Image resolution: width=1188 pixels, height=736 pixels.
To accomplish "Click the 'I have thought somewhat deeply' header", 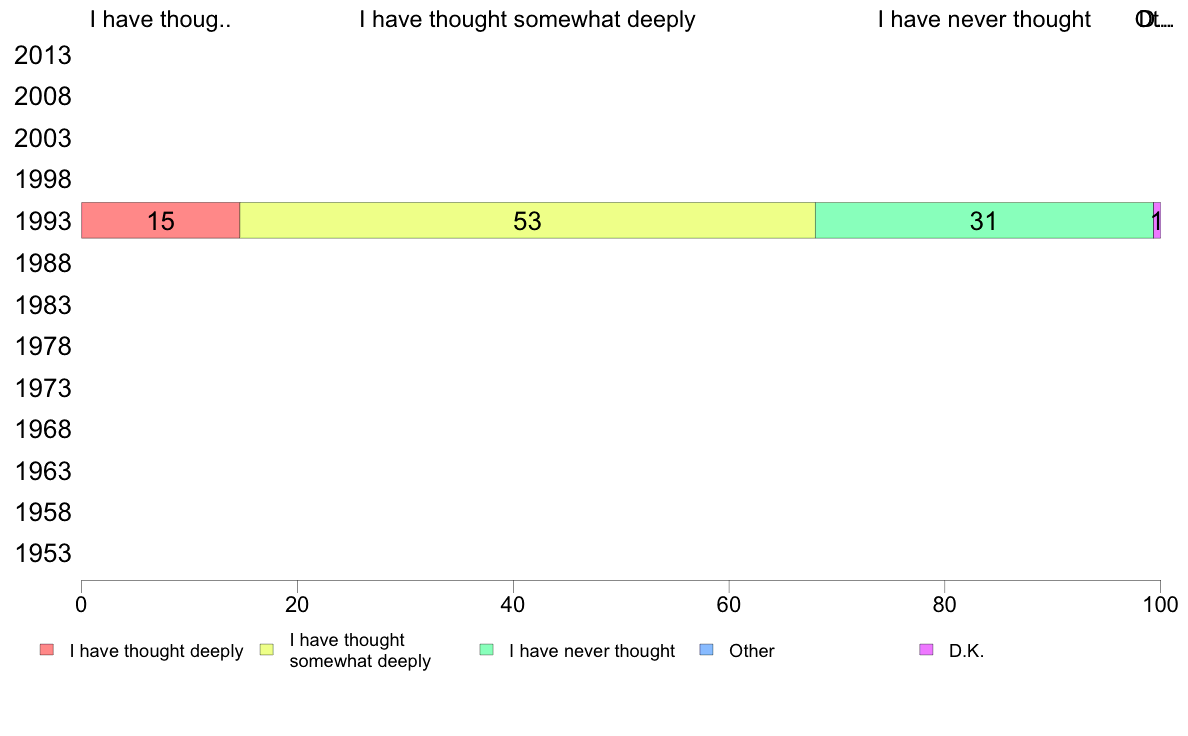I will coord(527,20).
